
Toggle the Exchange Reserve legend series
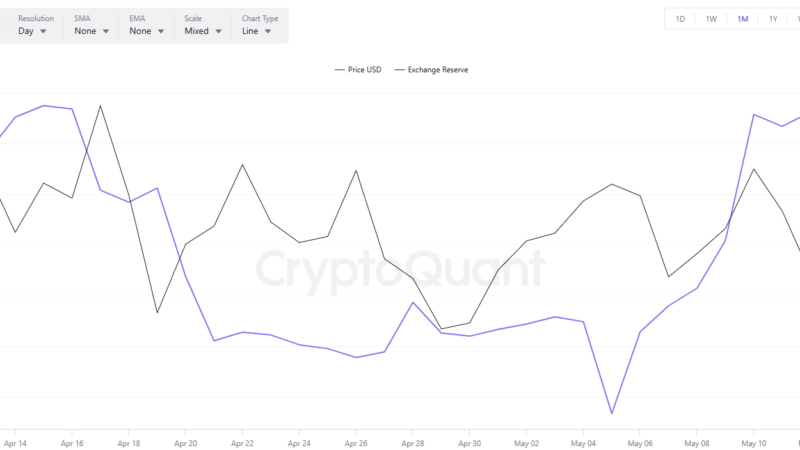tap(432, 70)
